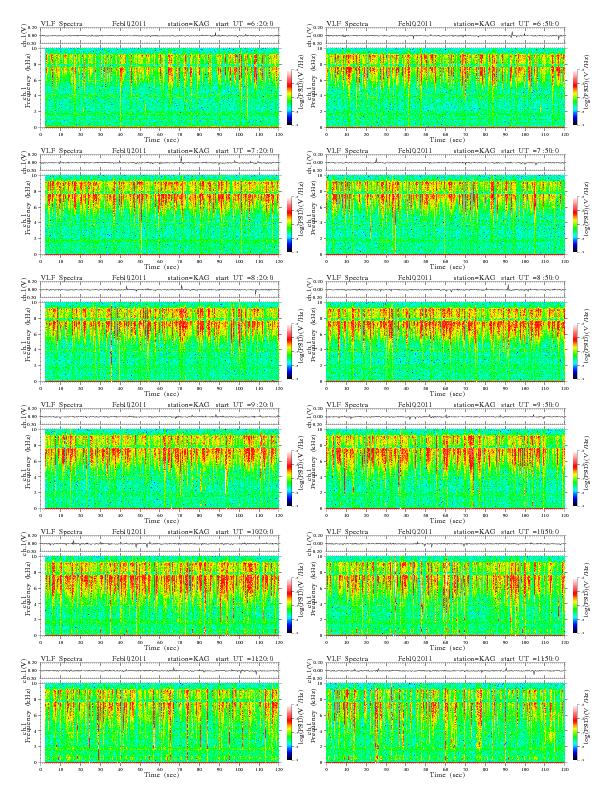Click the ch.1 voltage waveform above the 9:50:0 spectrogram
The width and height of the screenshot is (612, 792).
[445, 417]
